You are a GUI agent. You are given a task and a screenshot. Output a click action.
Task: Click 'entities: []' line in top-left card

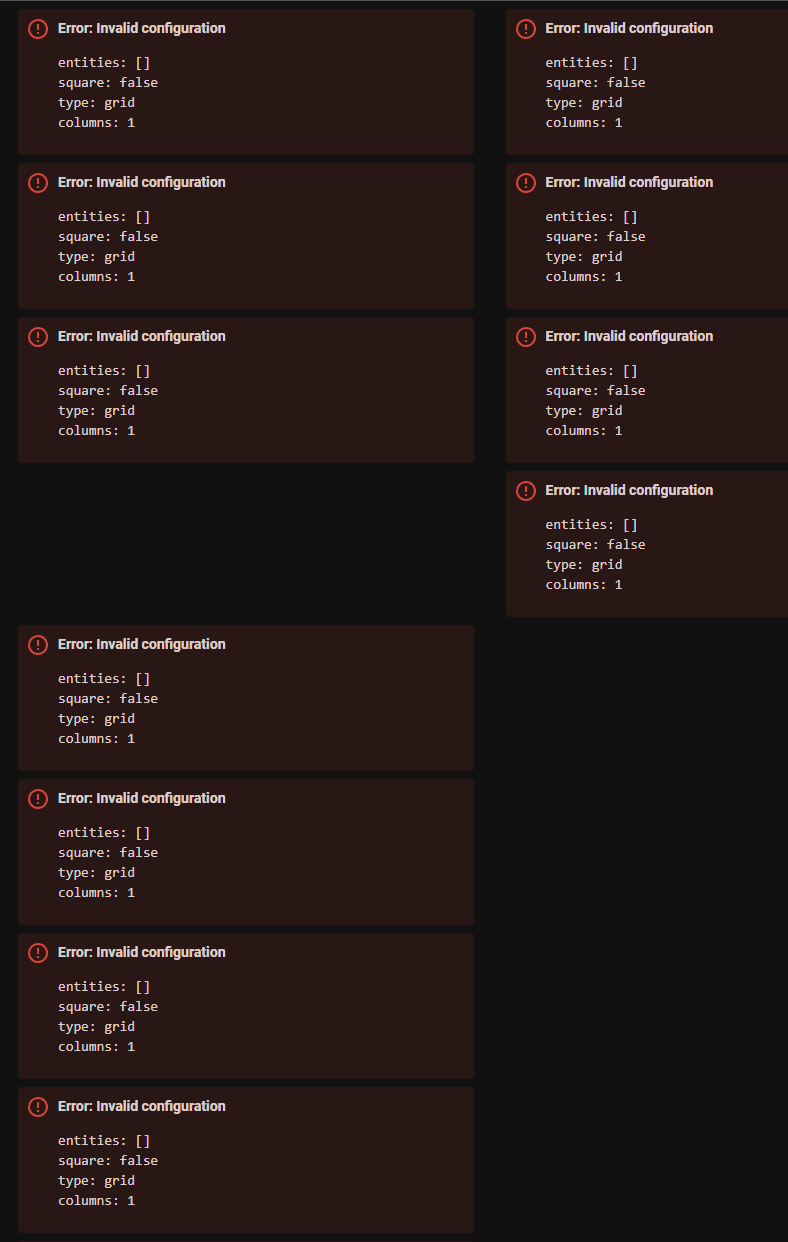coord(104,63)
